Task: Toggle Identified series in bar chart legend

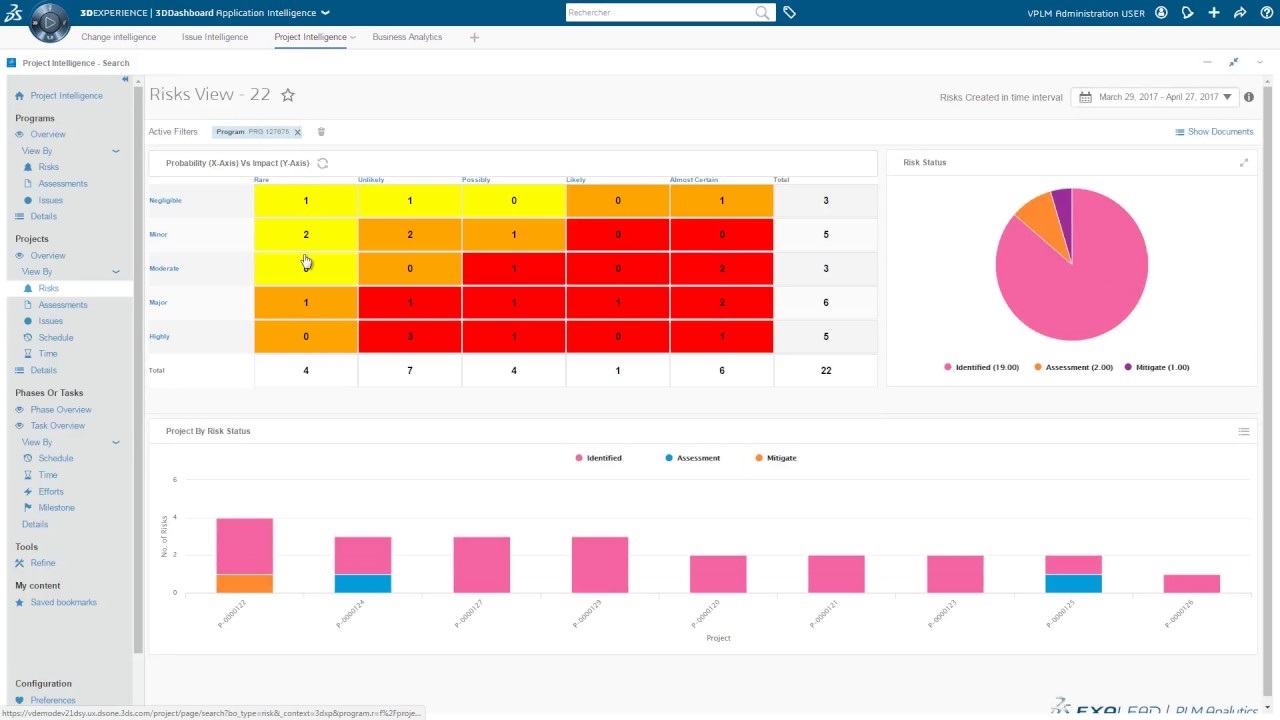Action: click(x=598, y=458)
